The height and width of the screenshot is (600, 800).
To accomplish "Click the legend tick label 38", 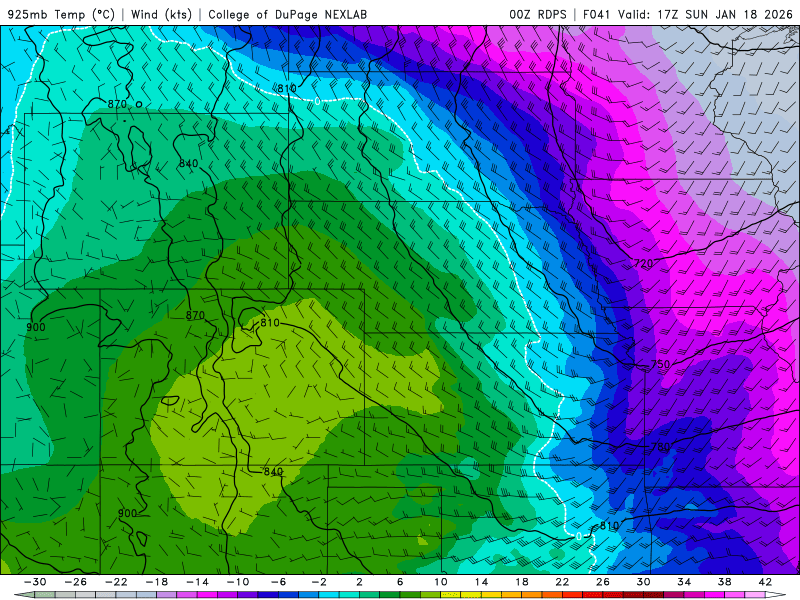I will click(724, 582).
